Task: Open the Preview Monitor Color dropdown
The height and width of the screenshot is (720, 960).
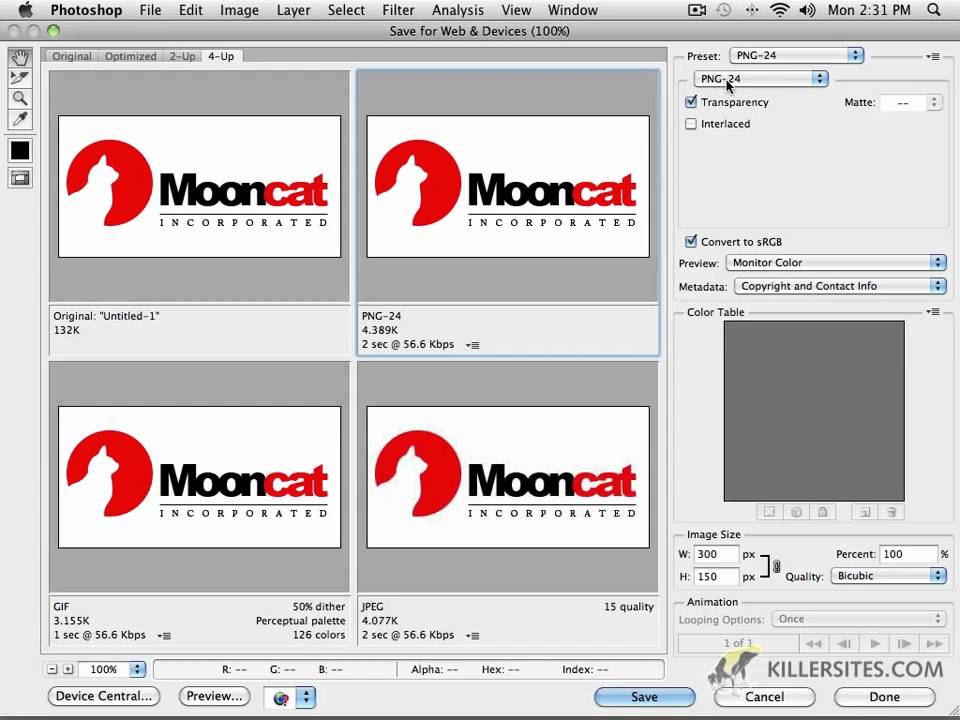Action: 836,263
